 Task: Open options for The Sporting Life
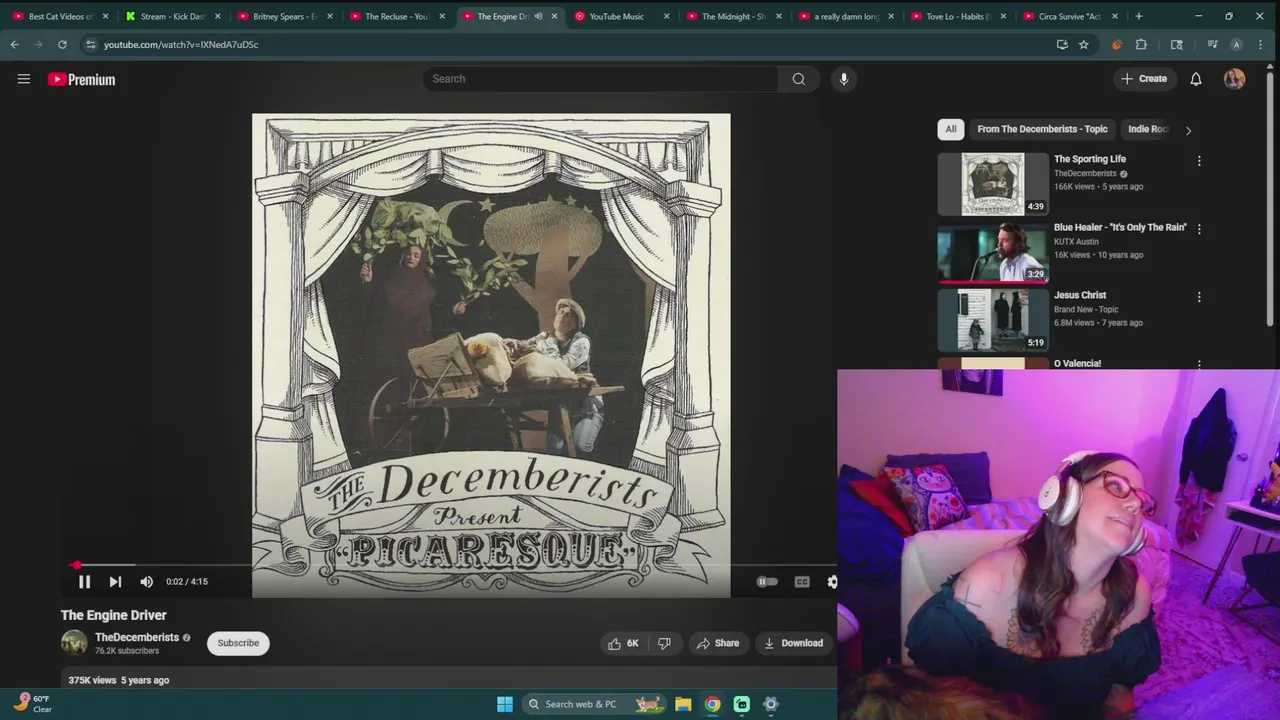(1199, 161)
